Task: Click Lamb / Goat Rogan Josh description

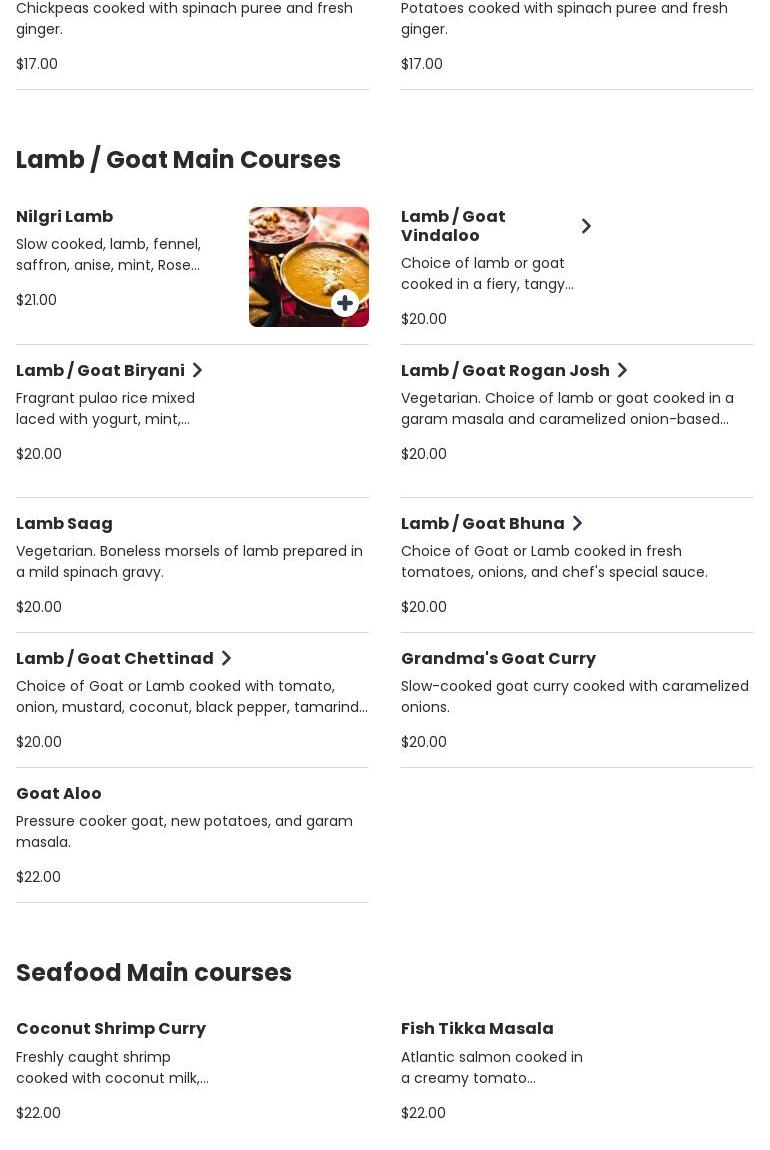Action: tap(567, 409)
